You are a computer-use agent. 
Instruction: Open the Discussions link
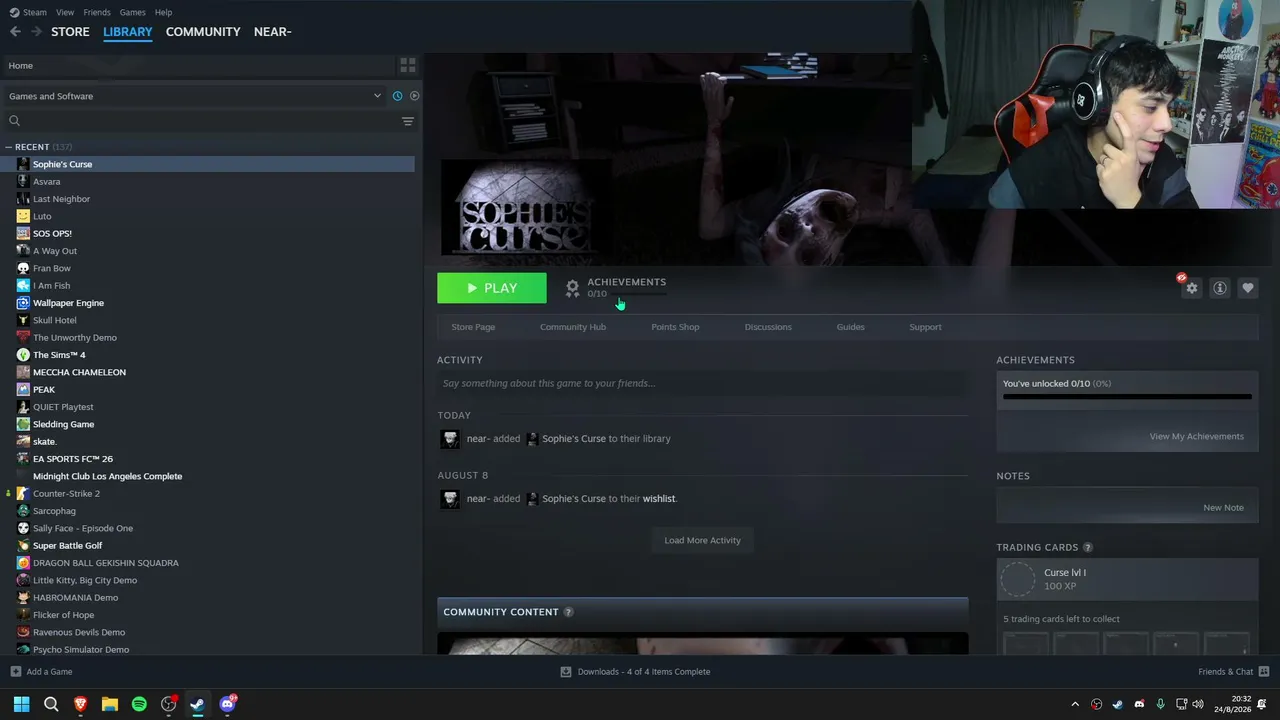tap(768, 327)
